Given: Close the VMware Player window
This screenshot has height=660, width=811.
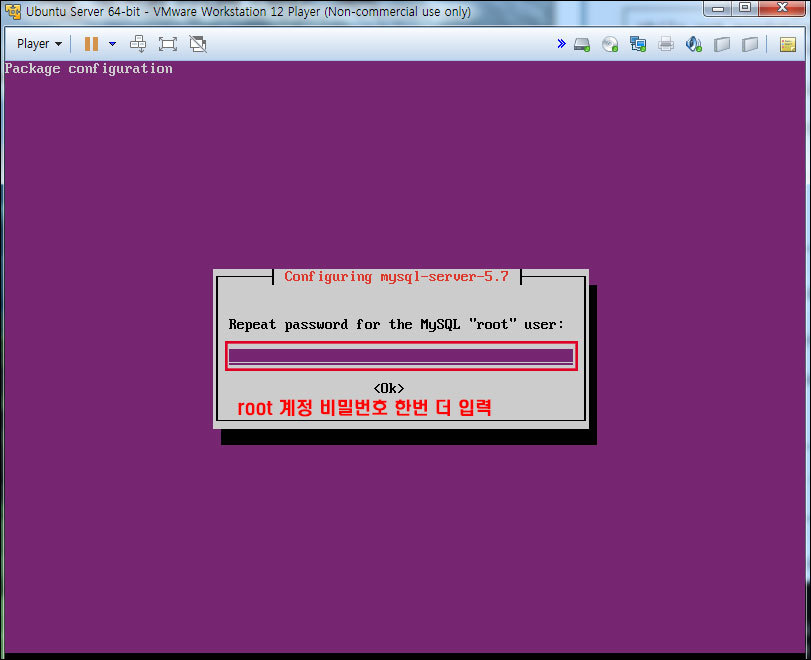Looking at the screenshot, I should [783, 8].
